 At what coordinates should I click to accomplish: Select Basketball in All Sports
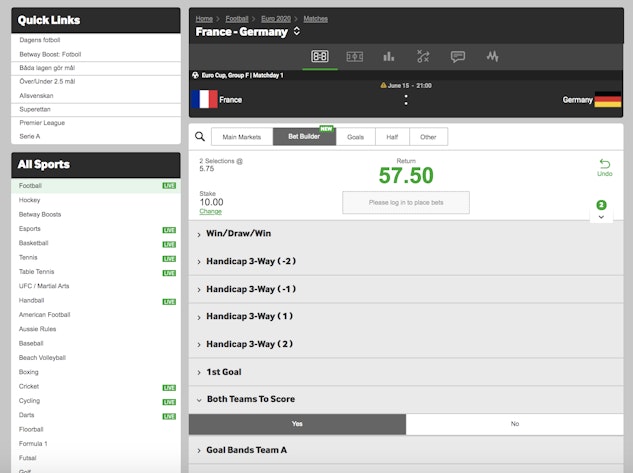click(96, 243)
